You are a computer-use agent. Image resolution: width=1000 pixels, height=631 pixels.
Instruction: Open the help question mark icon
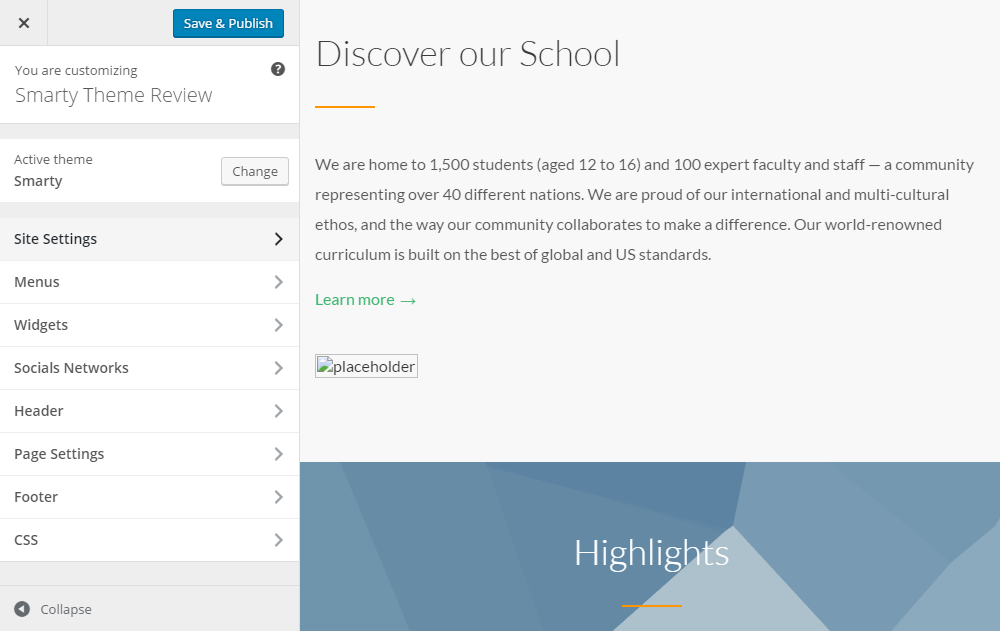pyautogui.click(x=277, y=69)
